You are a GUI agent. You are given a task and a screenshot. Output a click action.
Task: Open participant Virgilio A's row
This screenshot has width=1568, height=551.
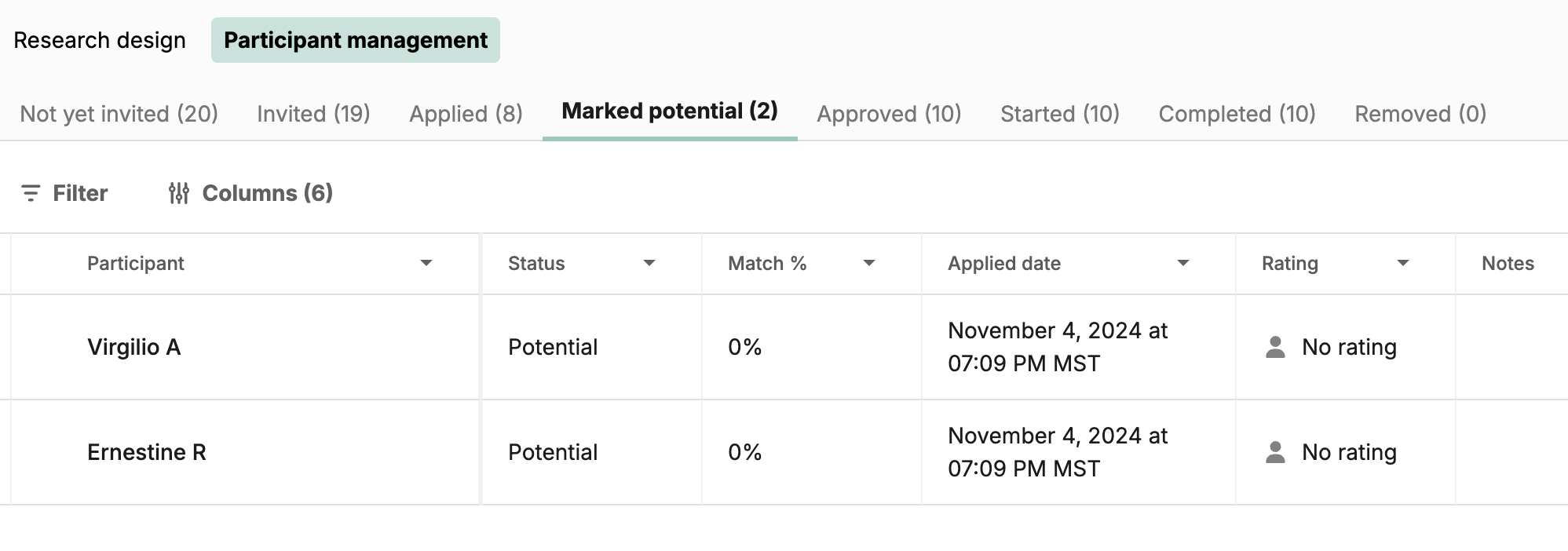134,347
